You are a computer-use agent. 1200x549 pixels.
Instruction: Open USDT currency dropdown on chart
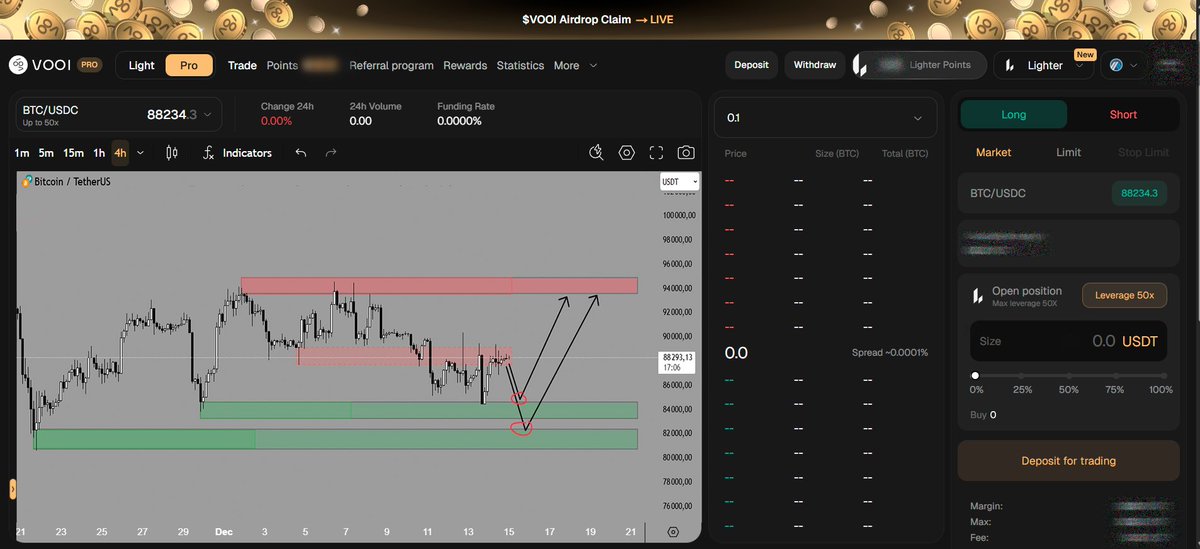[680, 182]
